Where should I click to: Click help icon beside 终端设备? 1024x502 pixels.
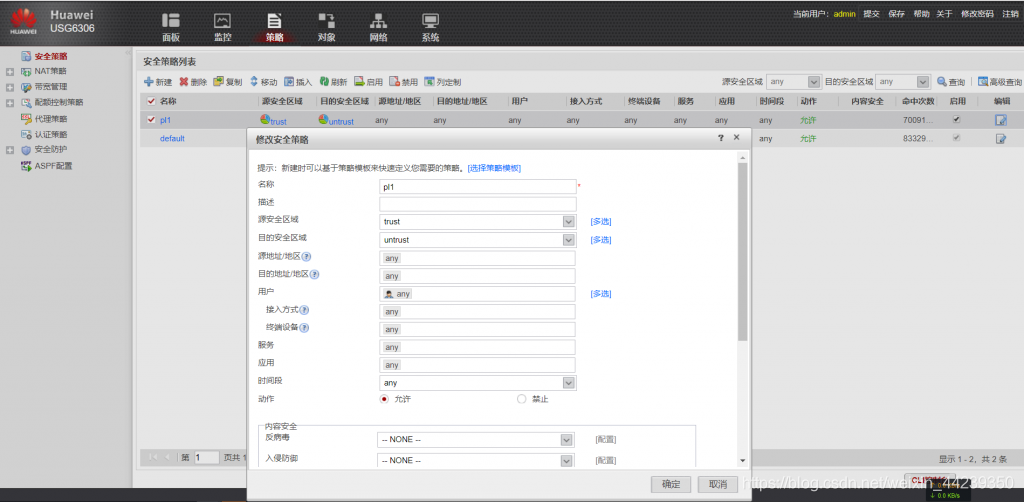click(304, 328)
